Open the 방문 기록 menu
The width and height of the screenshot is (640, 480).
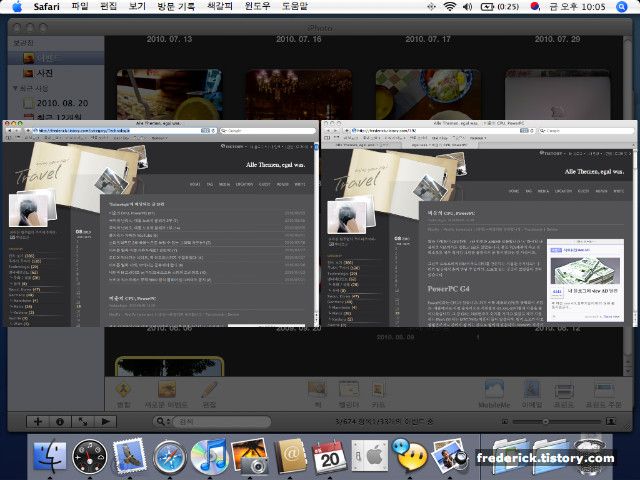(x=176, y=7)
